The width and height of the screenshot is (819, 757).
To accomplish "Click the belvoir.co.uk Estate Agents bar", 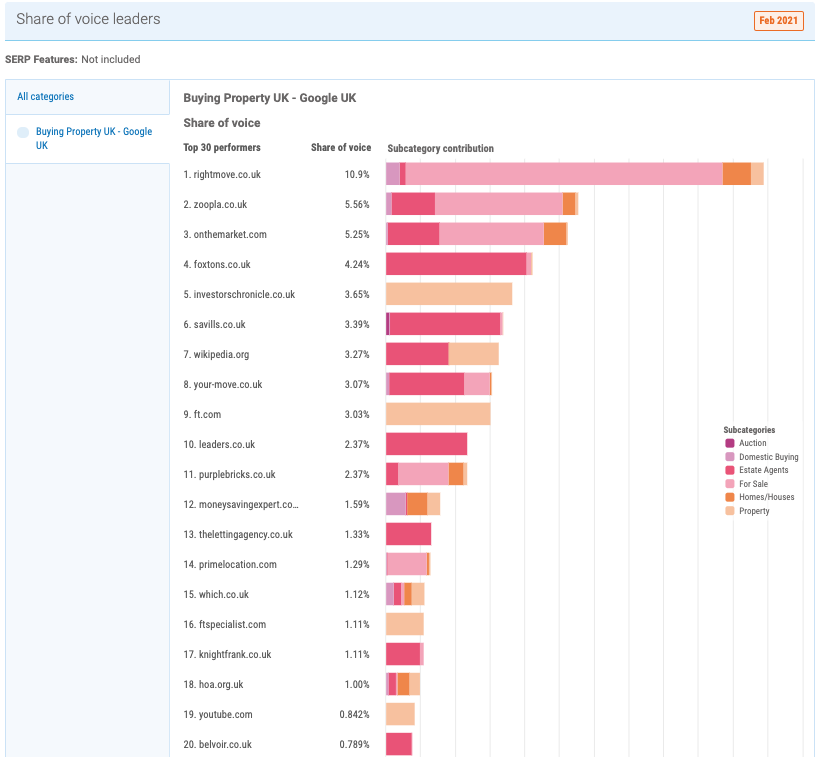I will 399,744.
